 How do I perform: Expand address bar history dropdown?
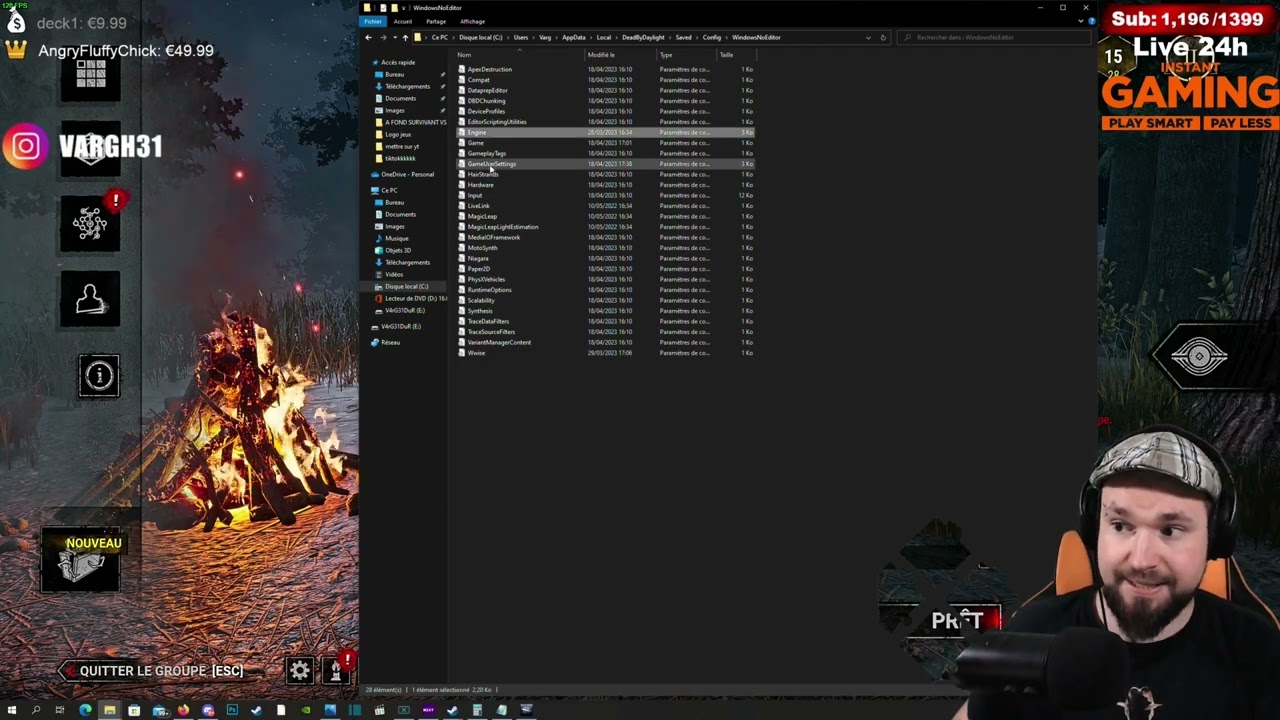[868, 37]
